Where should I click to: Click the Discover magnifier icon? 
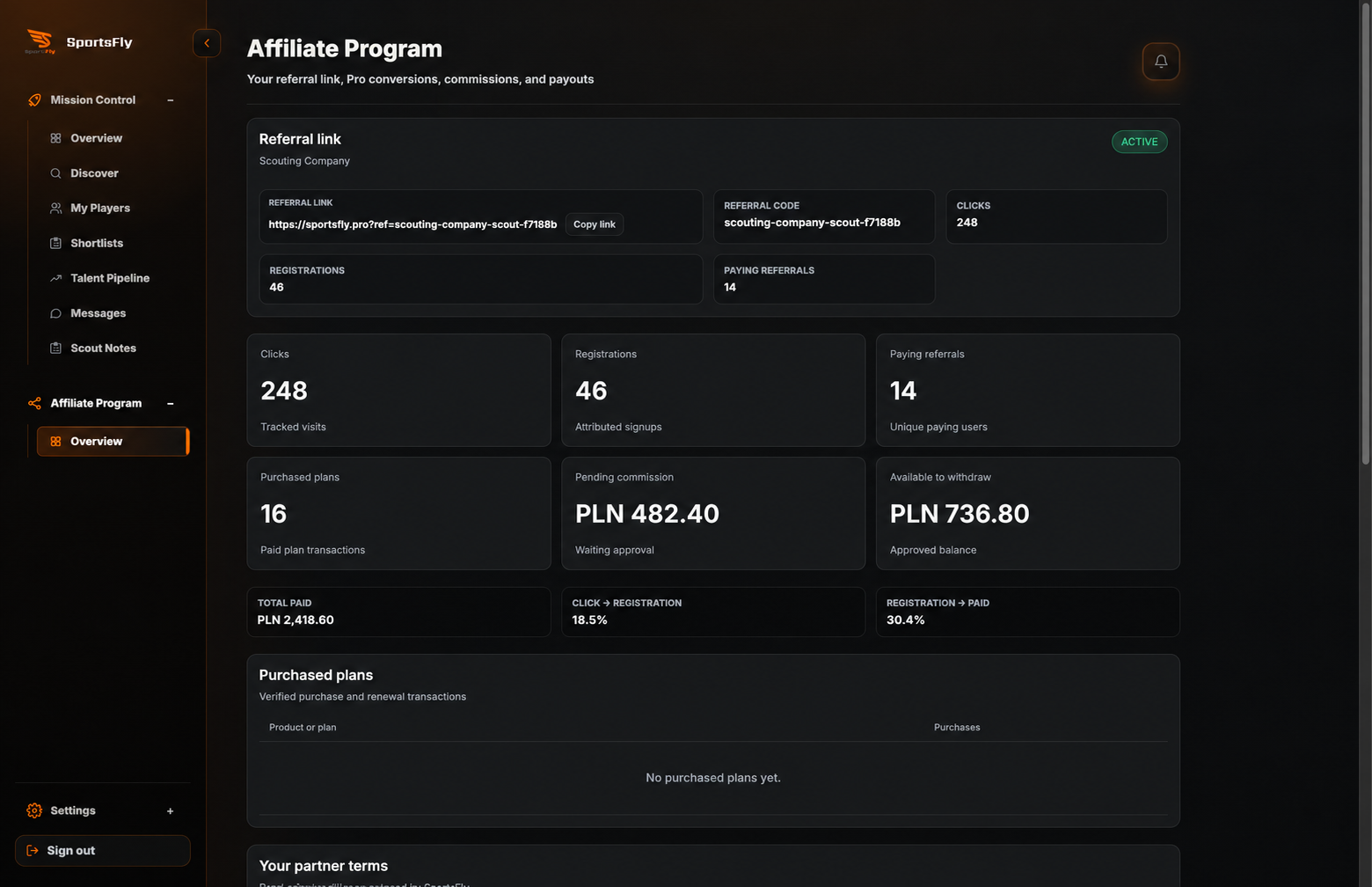(x=55, y=173)
